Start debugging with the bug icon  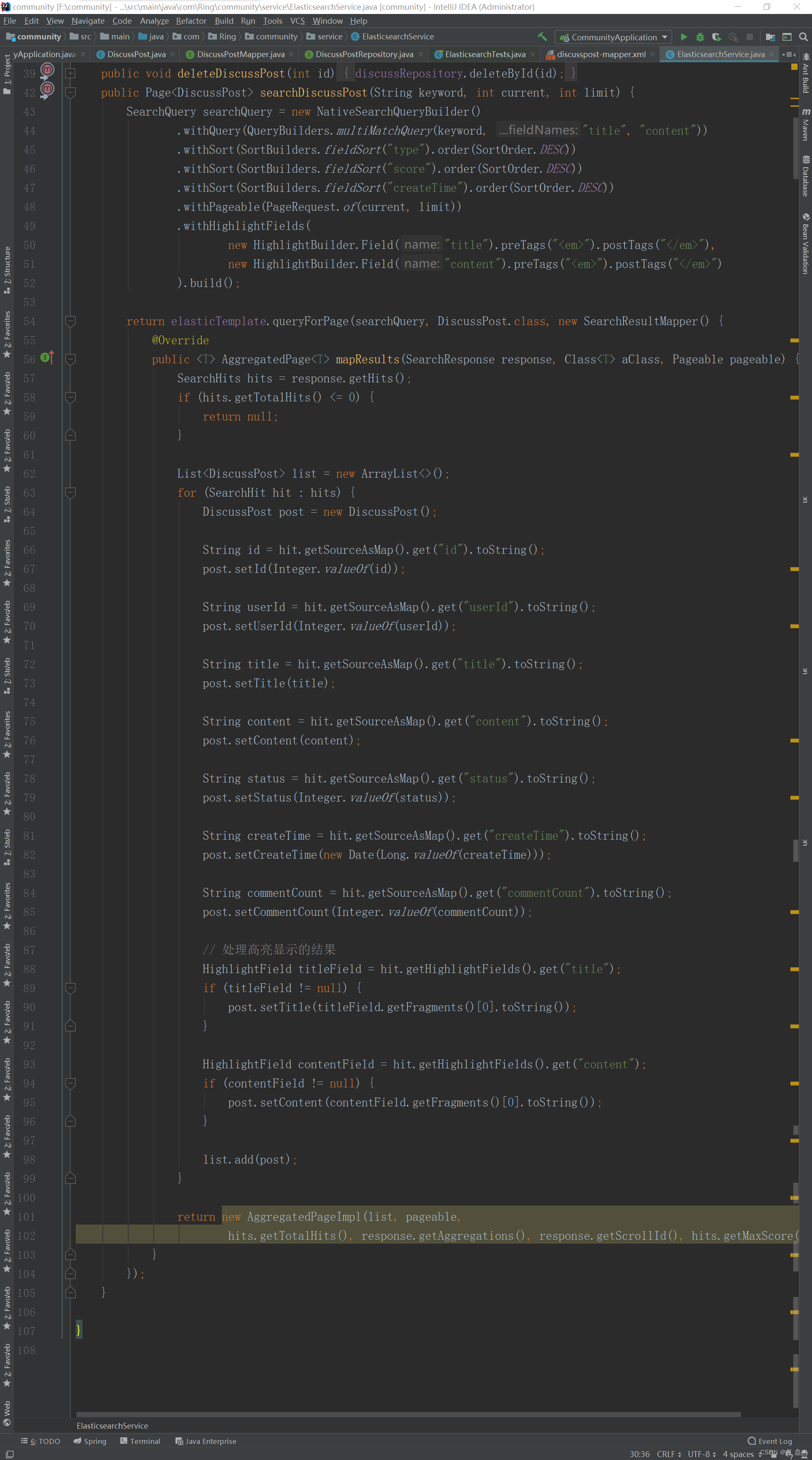(700, 37)
